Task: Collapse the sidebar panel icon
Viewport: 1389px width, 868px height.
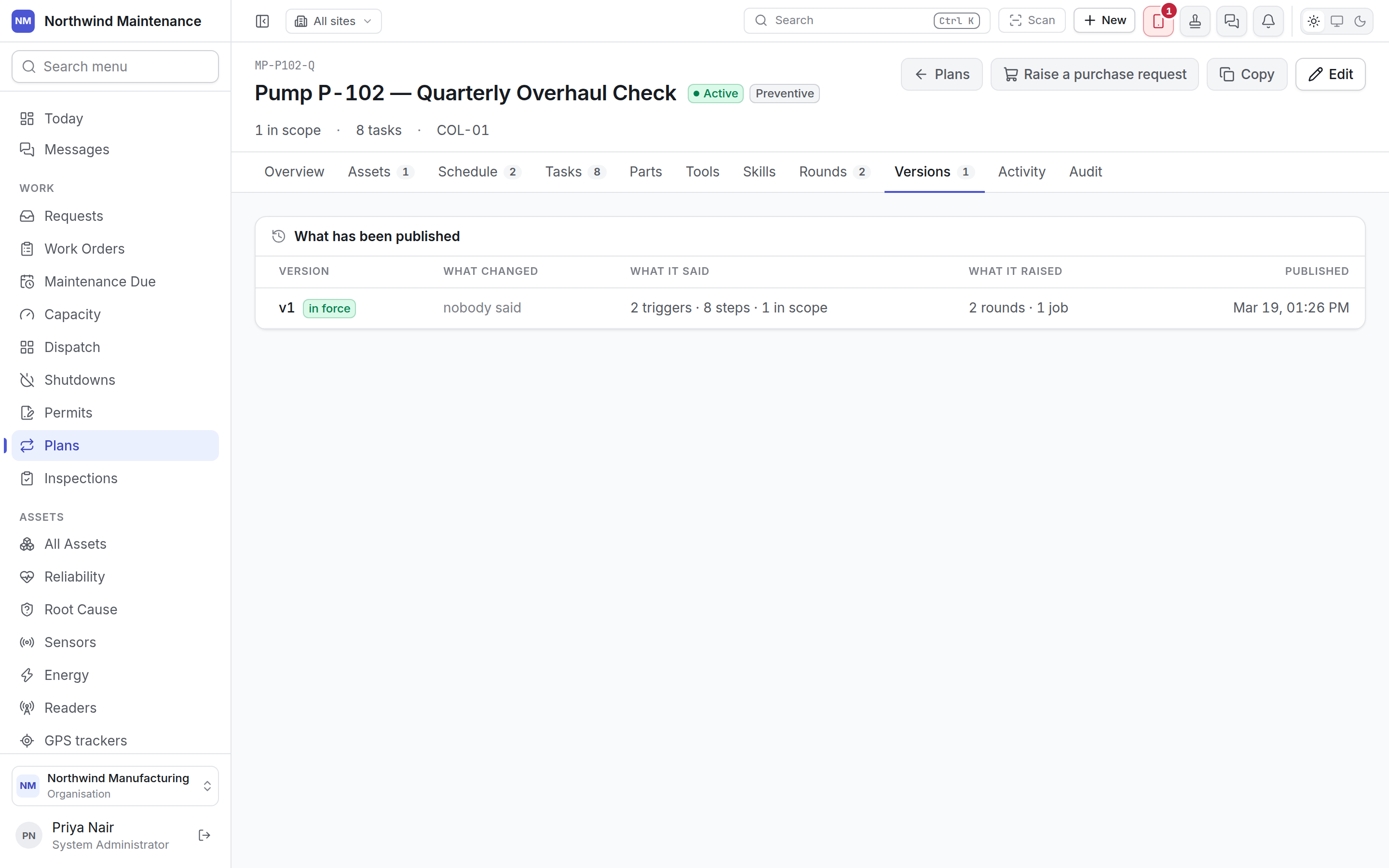Action: click(262, 21)
